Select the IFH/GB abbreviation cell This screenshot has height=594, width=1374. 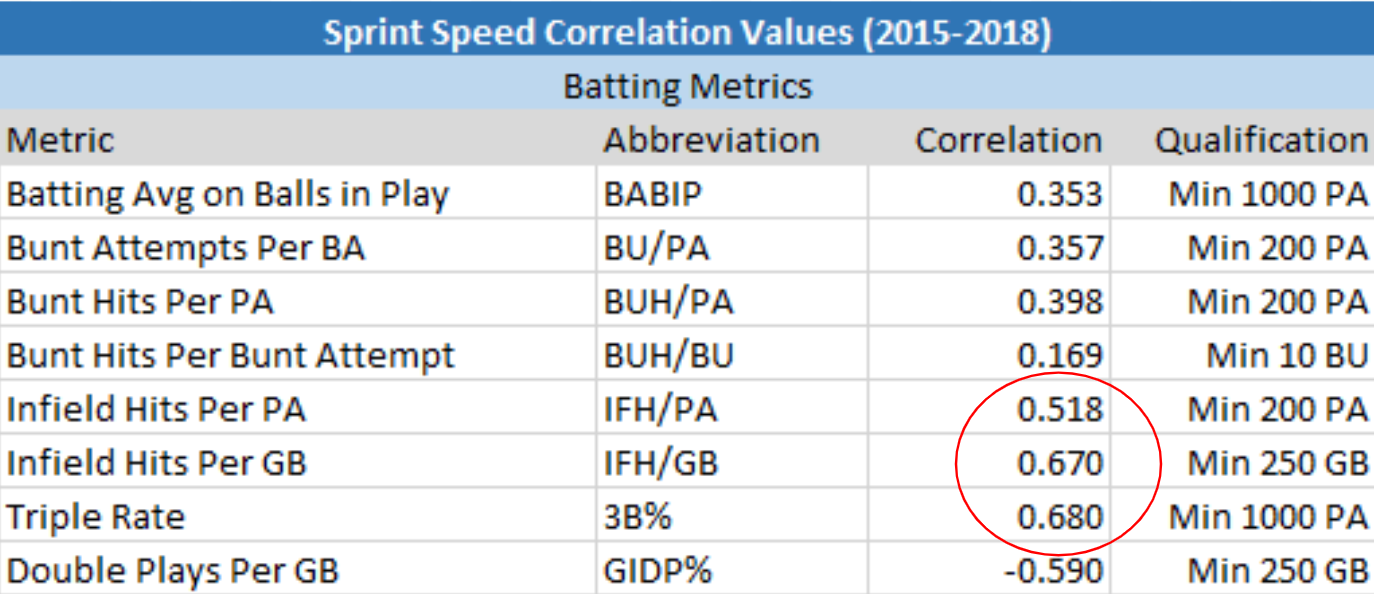(x=661, y=464)
